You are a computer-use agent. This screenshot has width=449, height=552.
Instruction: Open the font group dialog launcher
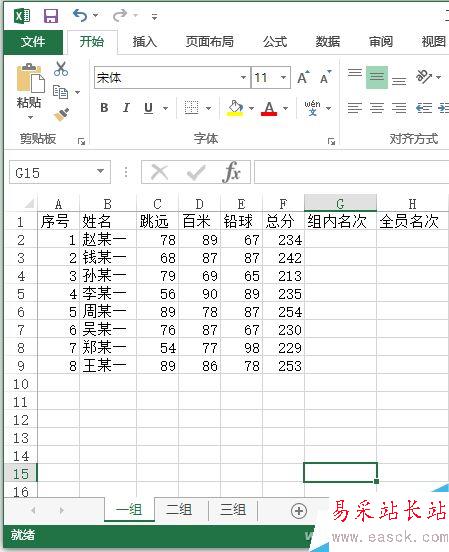(x=331, y=142)
